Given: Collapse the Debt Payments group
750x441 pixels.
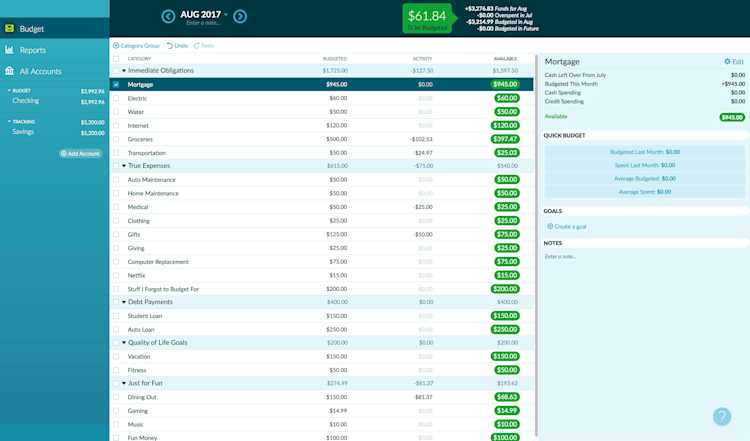Looking at the screenshot, I should pyautogui.click(x=124, y=302).
